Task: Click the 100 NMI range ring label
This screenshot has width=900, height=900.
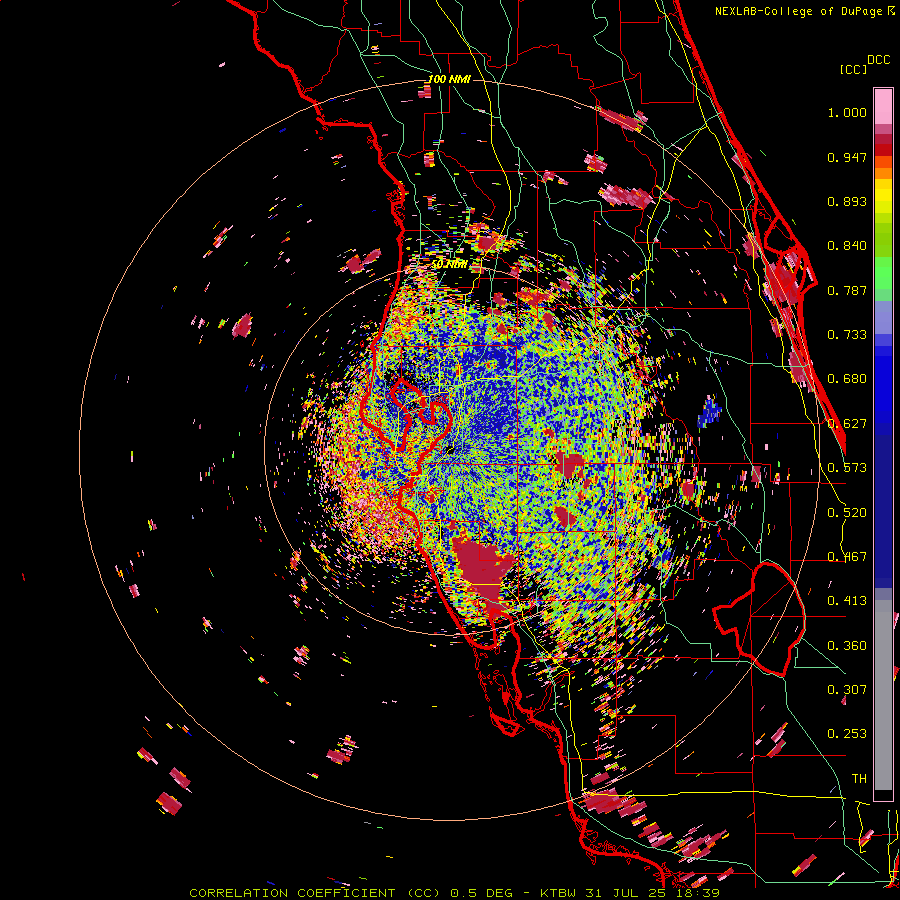Action: 449,79
